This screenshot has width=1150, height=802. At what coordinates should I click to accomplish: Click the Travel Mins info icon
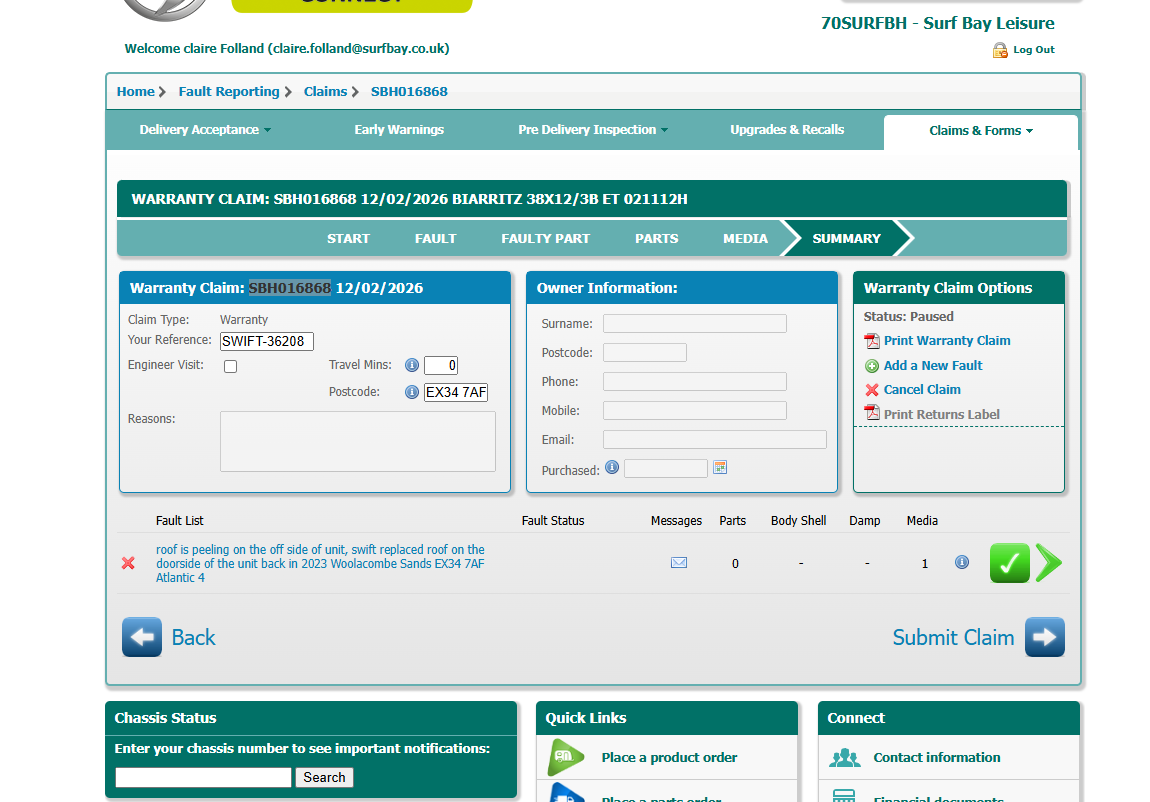click(x=412, y=365)
